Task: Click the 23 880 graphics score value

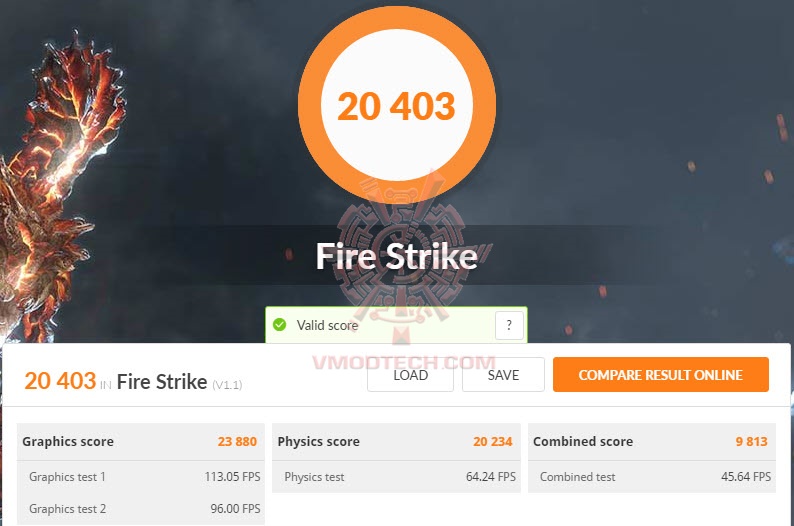Action: 237,441
